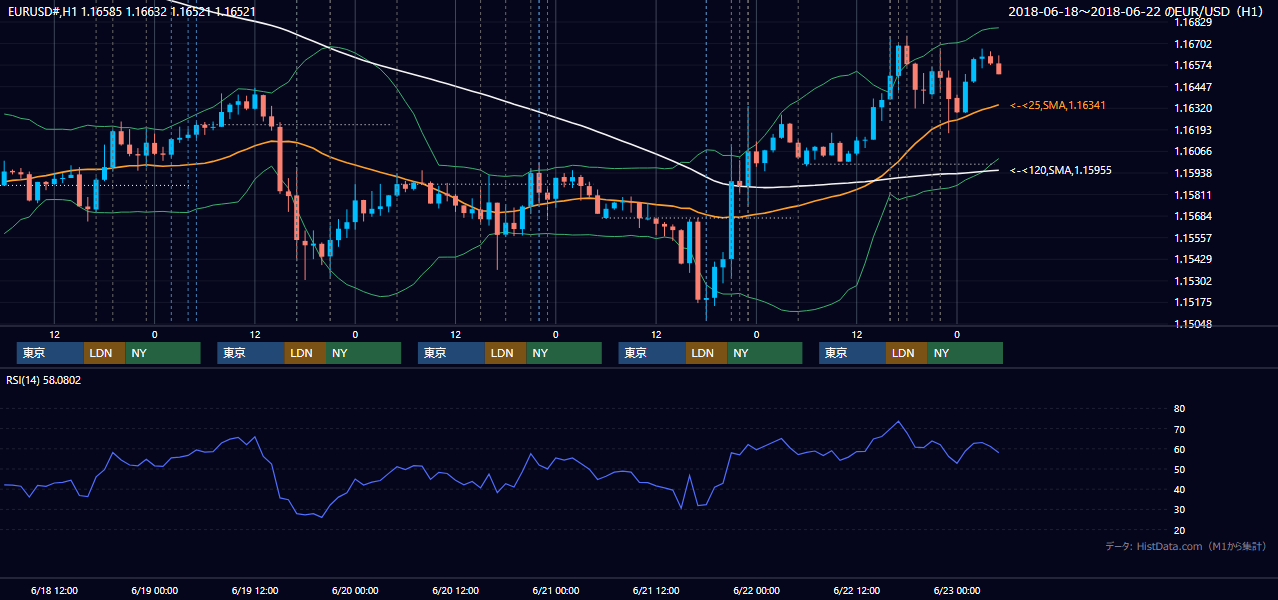
Task: Click the 6/22 12:00 time axis label
Action: (x=857, y=590)
